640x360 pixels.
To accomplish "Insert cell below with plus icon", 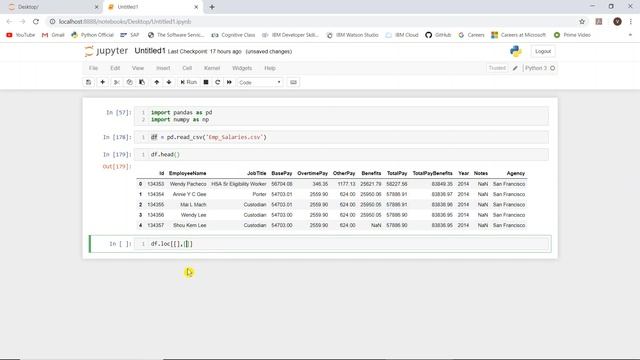I will click(102, 82).
